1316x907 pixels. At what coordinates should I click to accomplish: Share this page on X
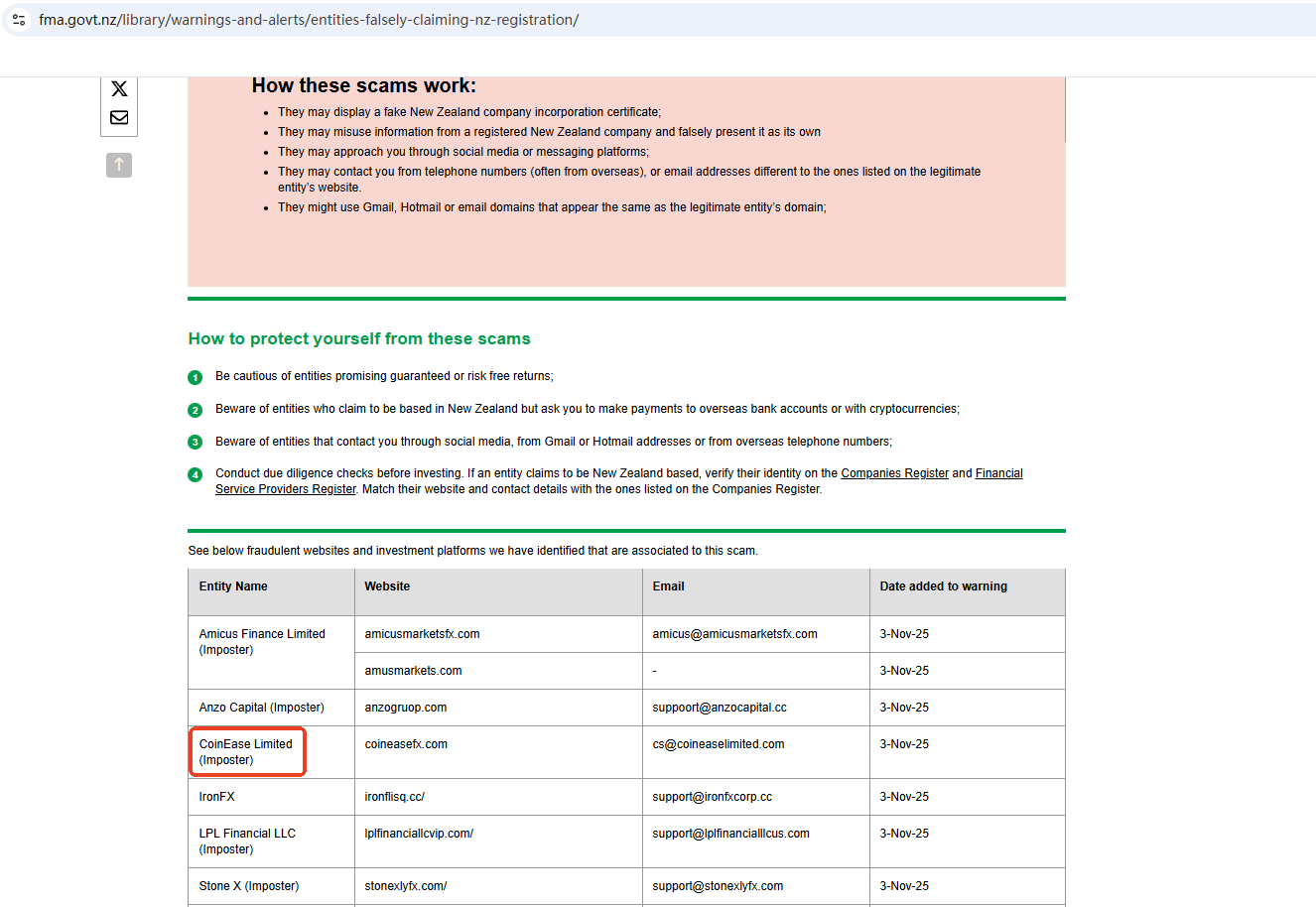(x=119, y=89)
